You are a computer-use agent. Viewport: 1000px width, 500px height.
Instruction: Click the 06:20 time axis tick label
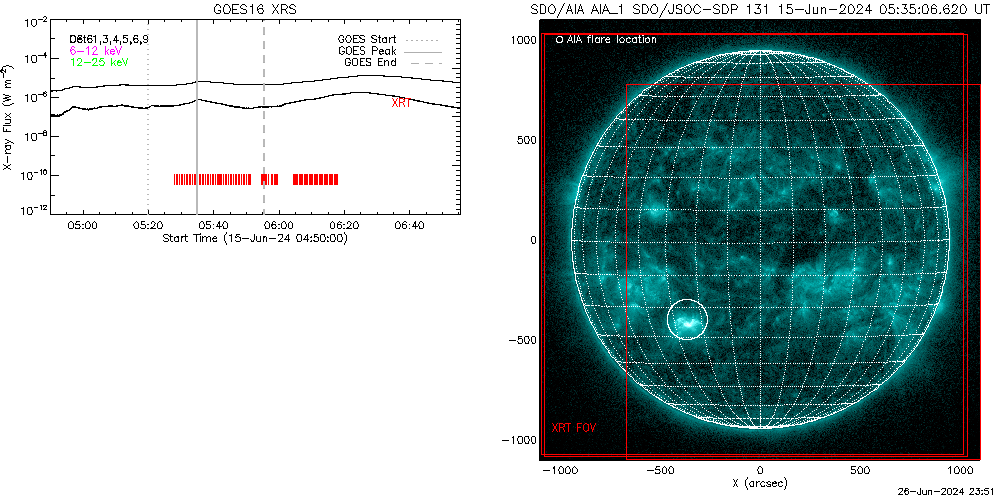(x=343, y=225)
